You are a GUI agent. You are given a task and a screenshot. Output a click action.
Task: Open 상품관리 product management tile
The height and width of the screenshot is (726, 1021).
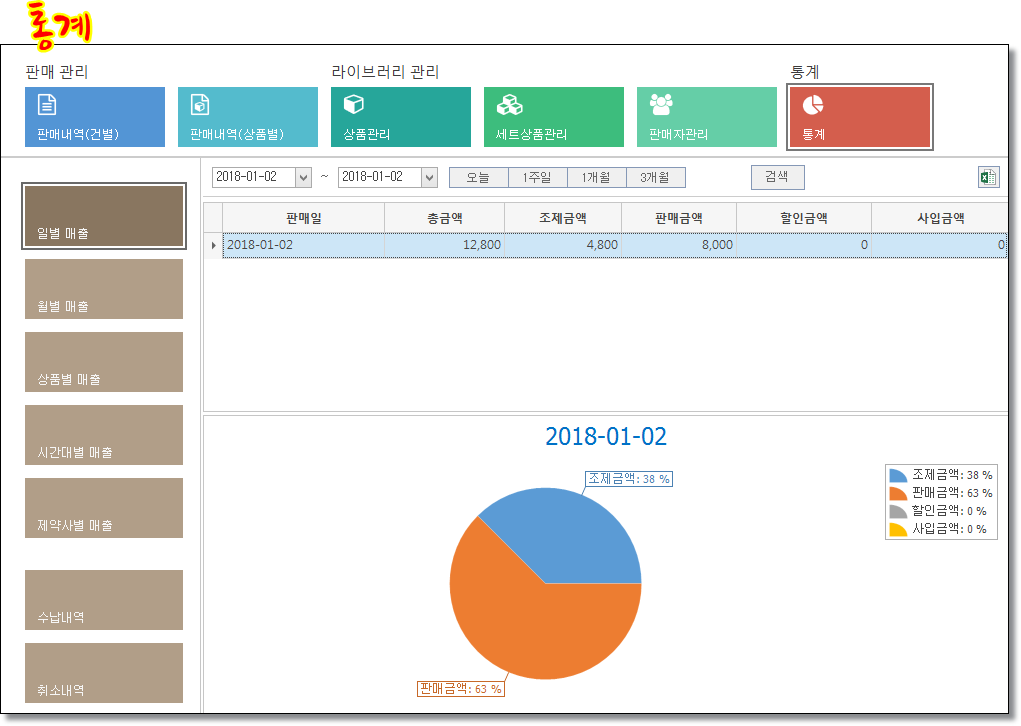pyautogui.click(x=400, y=117)
